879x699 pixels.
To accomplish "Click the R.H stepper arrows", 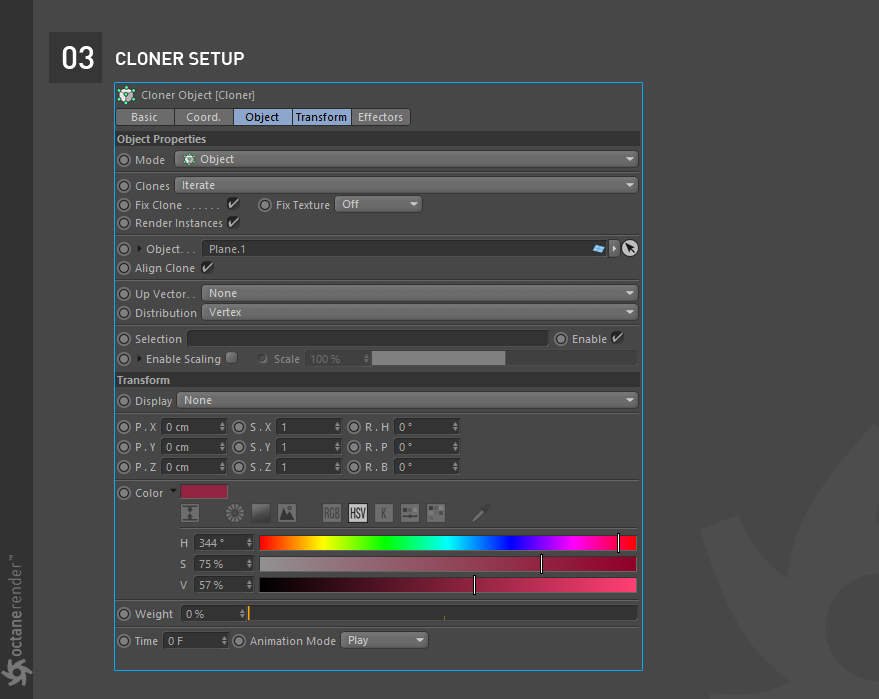I will [x=455, y=427].
